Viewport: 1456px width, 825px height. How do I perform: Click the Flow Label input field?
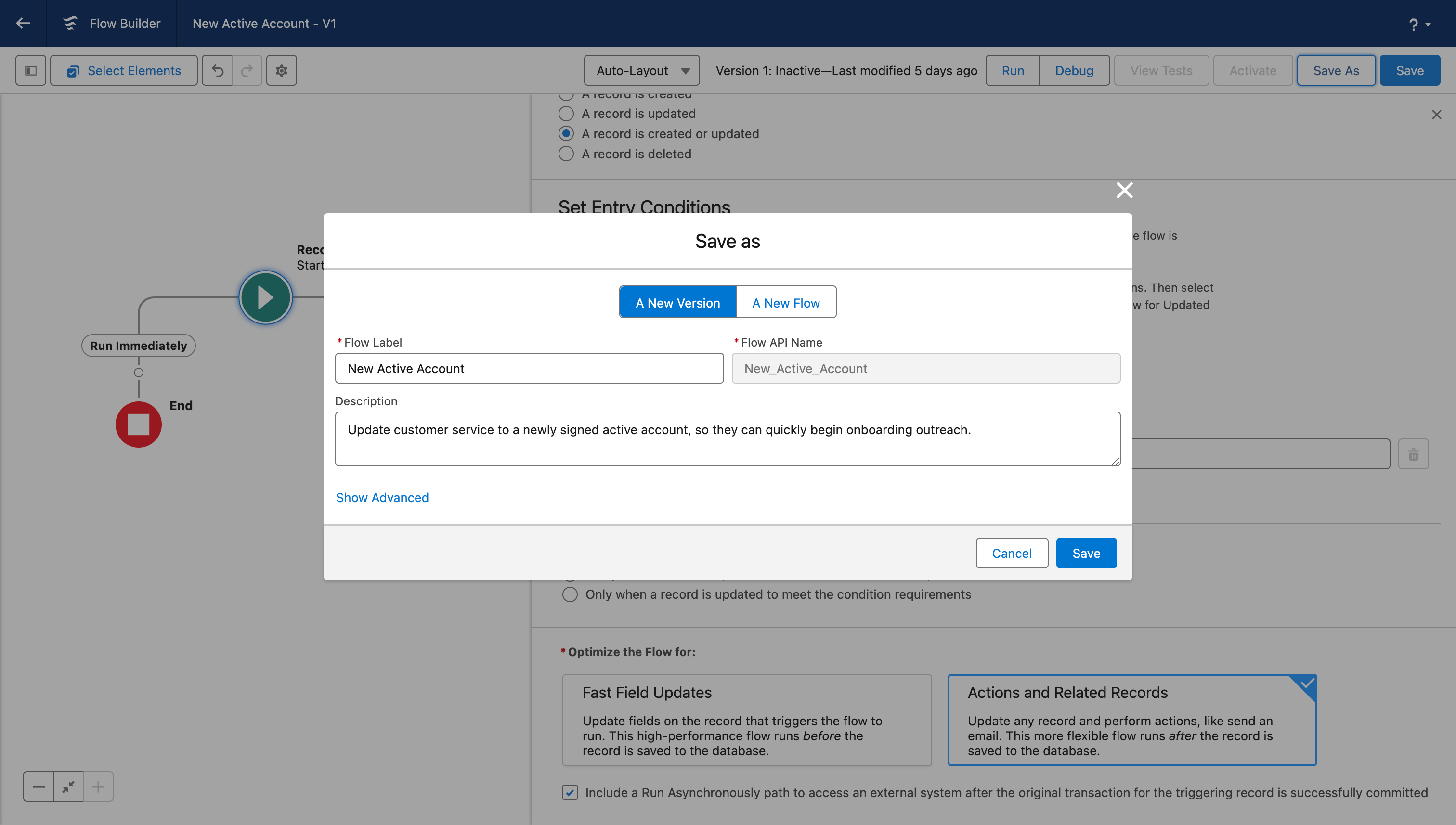529,368
